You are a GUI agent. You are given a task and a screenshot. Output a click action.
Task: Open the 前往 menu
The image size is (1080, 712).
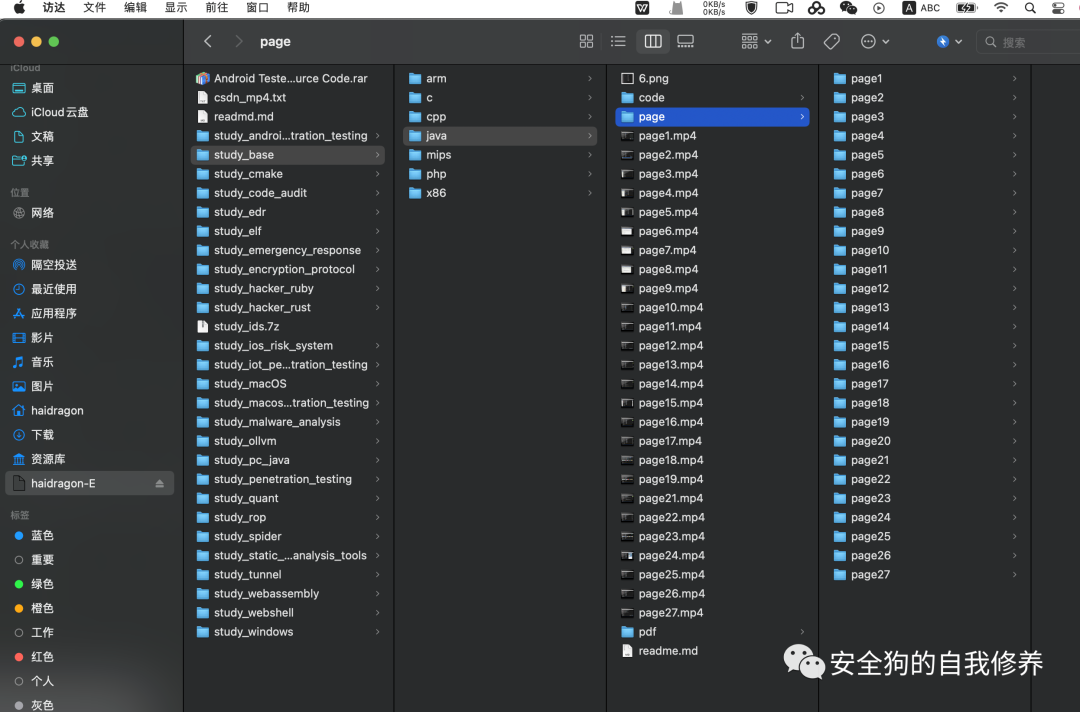(217, 8)
